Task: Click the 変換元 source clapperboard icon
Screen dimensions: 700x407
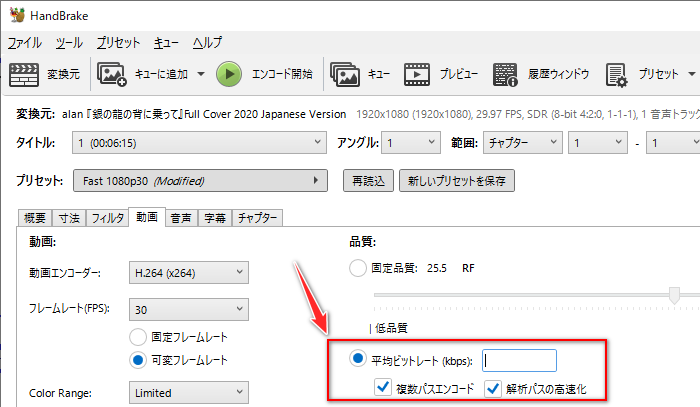Action: tap(24, 74)
